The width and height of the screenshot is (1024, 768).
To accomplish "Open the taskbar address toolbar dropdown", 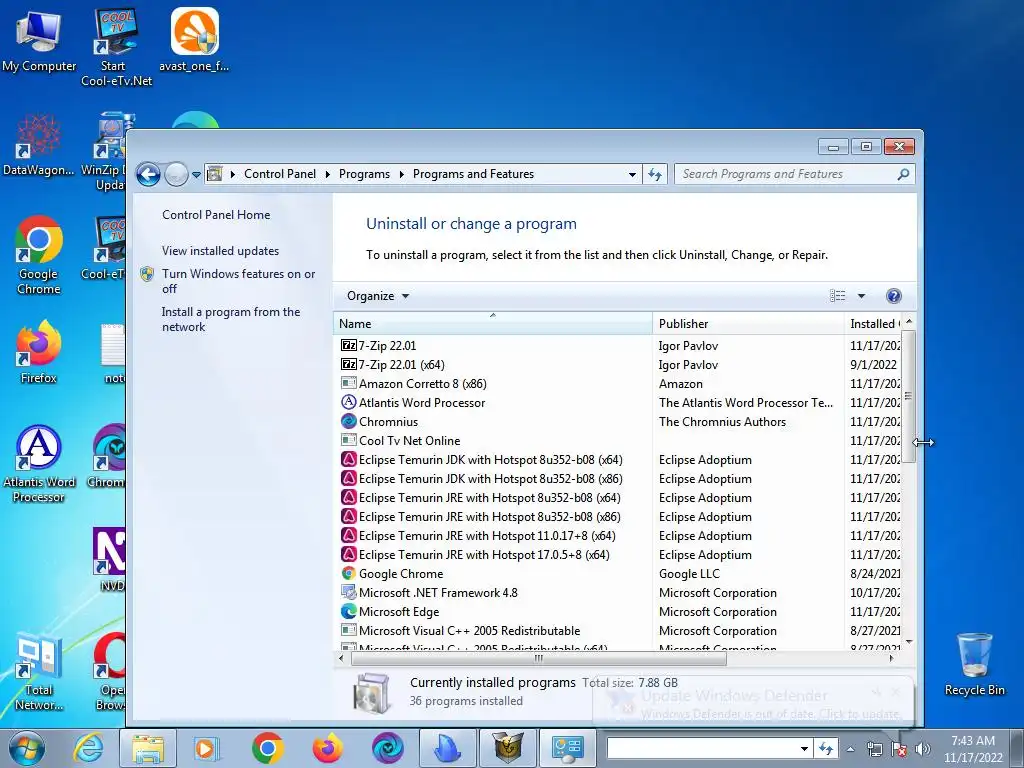I will click(x=804, y=749).
